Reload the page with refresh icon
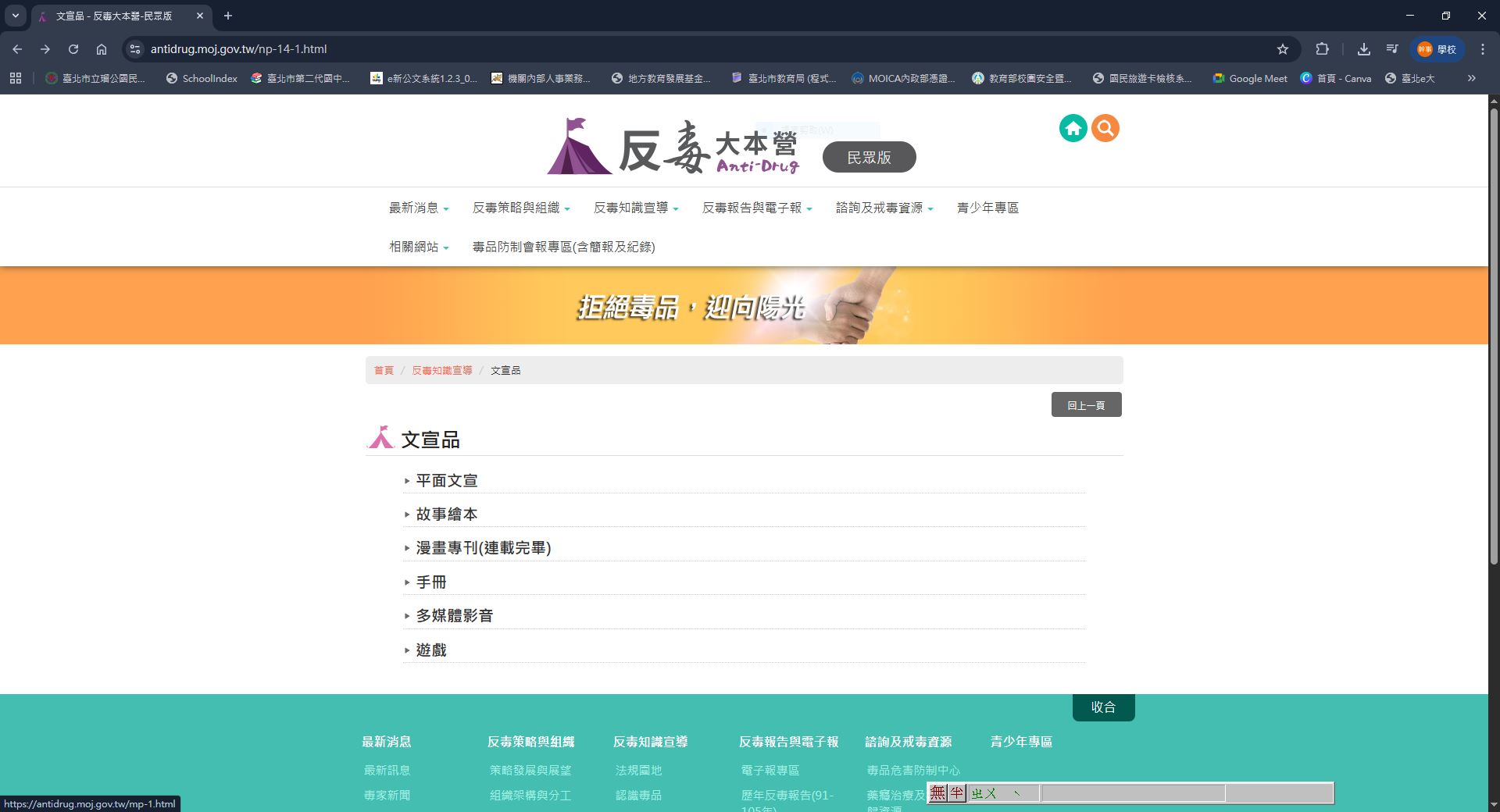This screenshot has height=812, width=1500. 73,49
